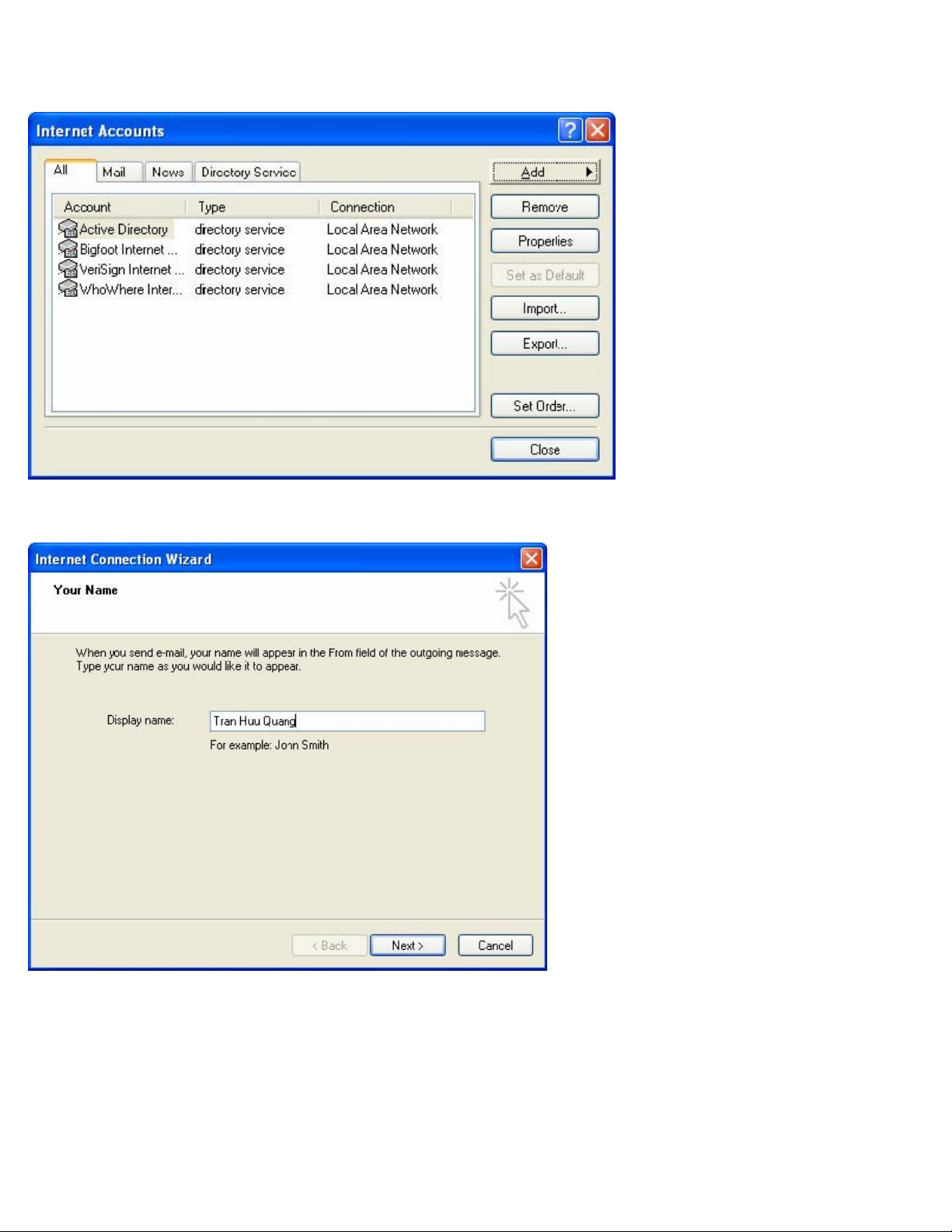Click the Export button
This screenshot has width=952, height=1232.
pyautogui.click(x=545, y=344)
